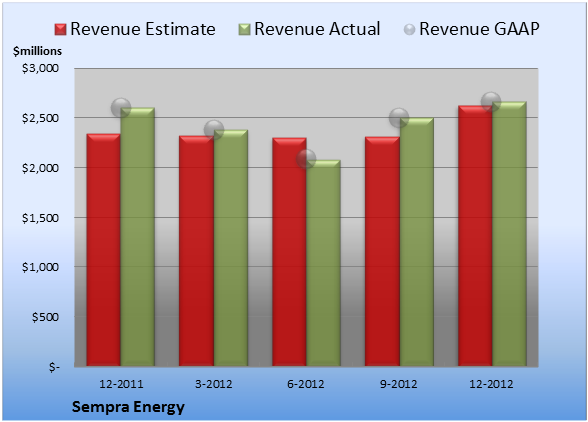Click the gray Revenue GAAP legend marker

410,30
